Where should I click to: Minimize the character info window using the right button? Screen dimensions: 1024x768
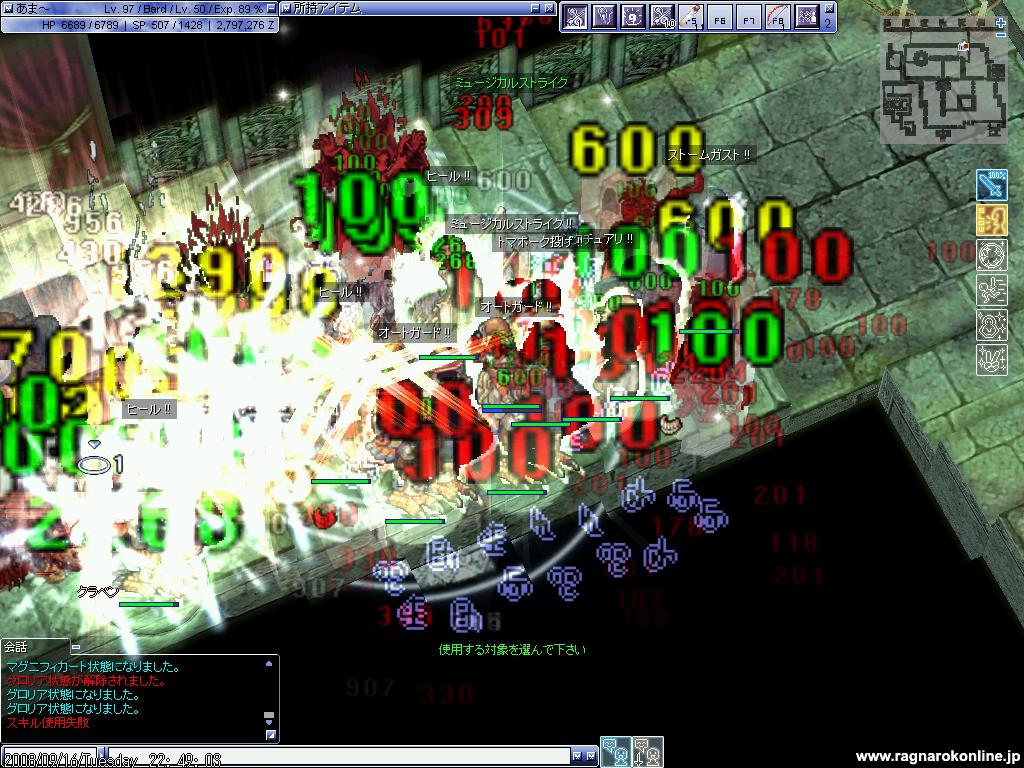(270, 8)
